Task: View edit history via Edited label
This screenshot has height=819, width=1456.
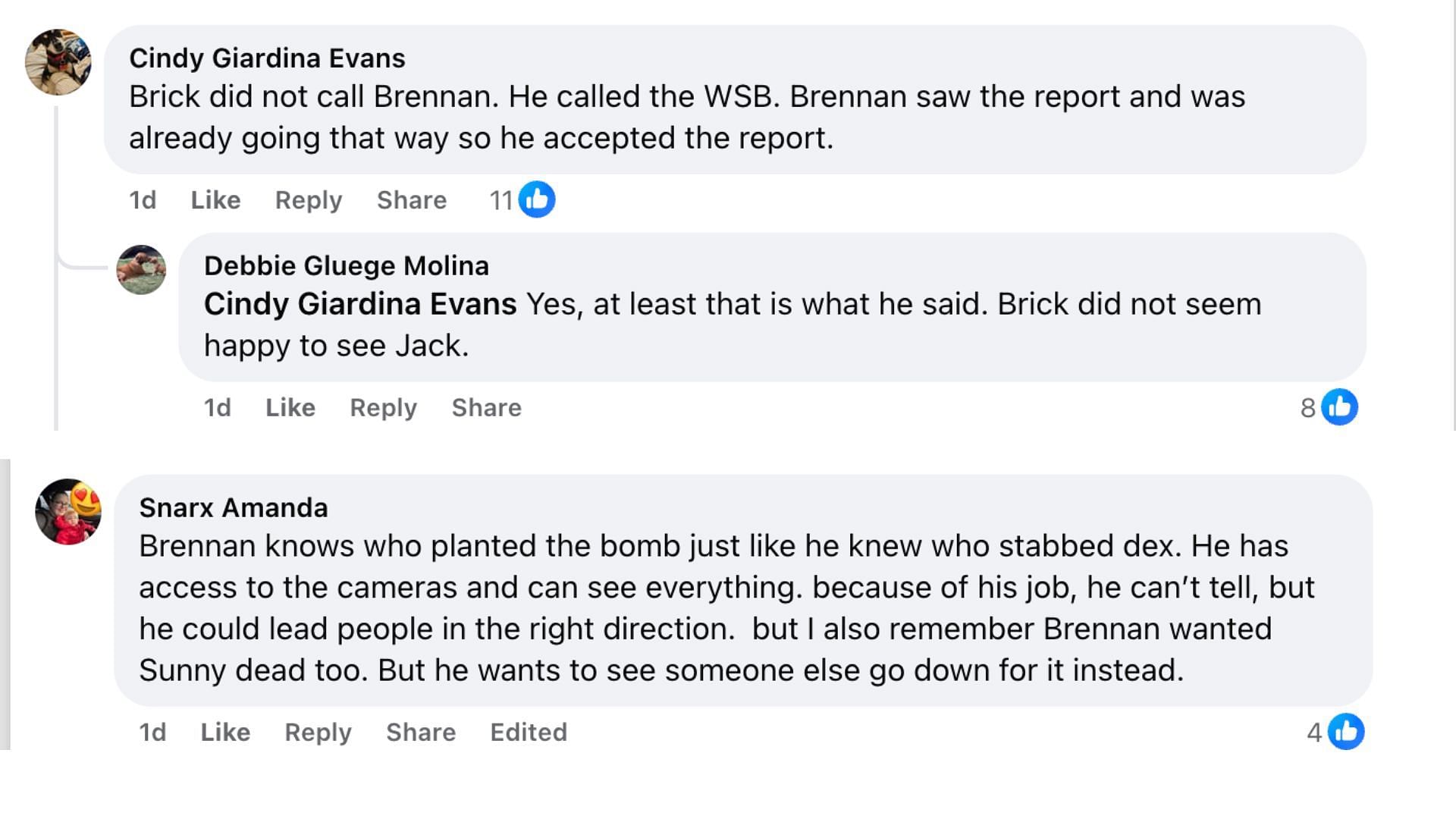Action: pyautogui.click(x=529, y=733)
